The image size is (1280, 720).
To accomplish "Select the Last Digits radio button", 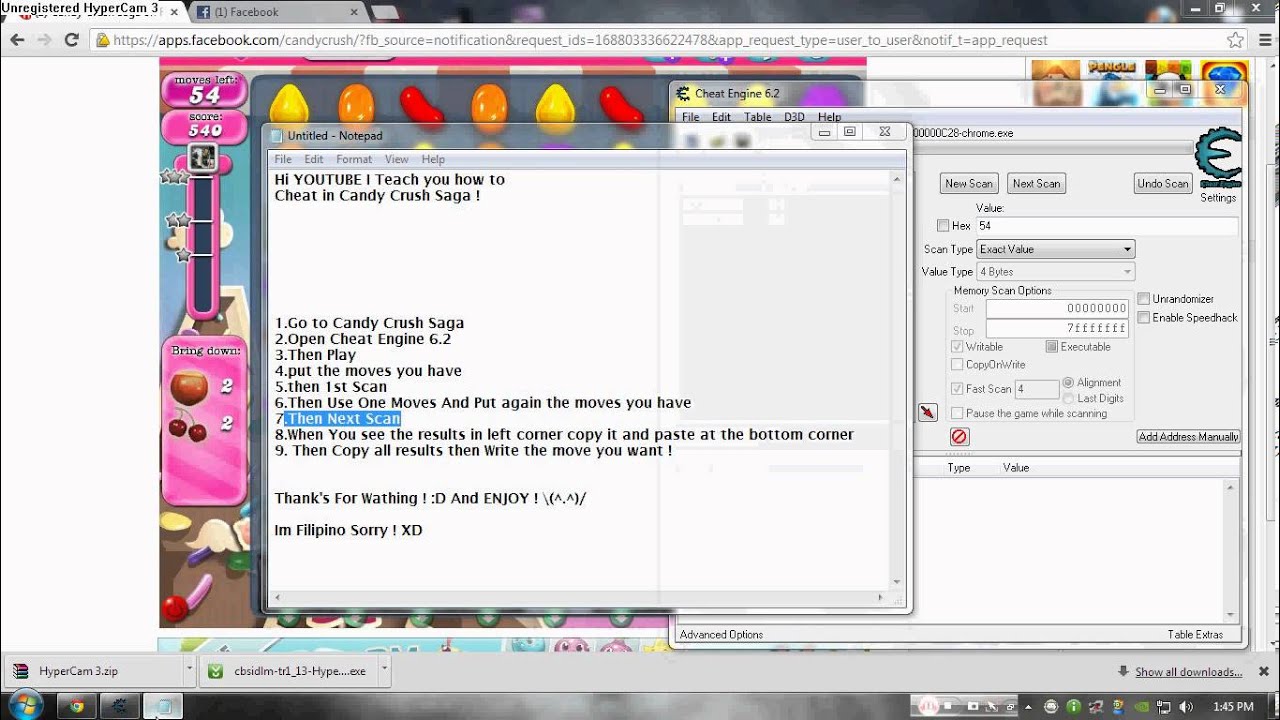I will click(x=1069, y=398).
